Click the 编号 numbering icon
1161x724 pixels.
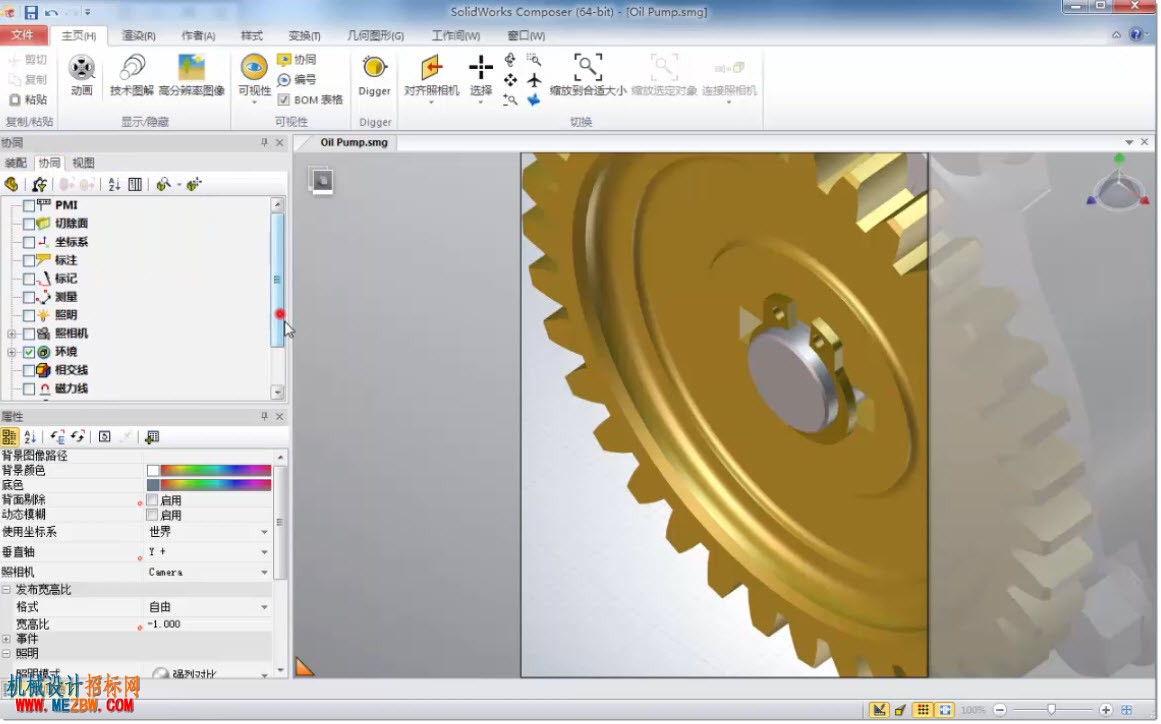click(x=297, y=79)
